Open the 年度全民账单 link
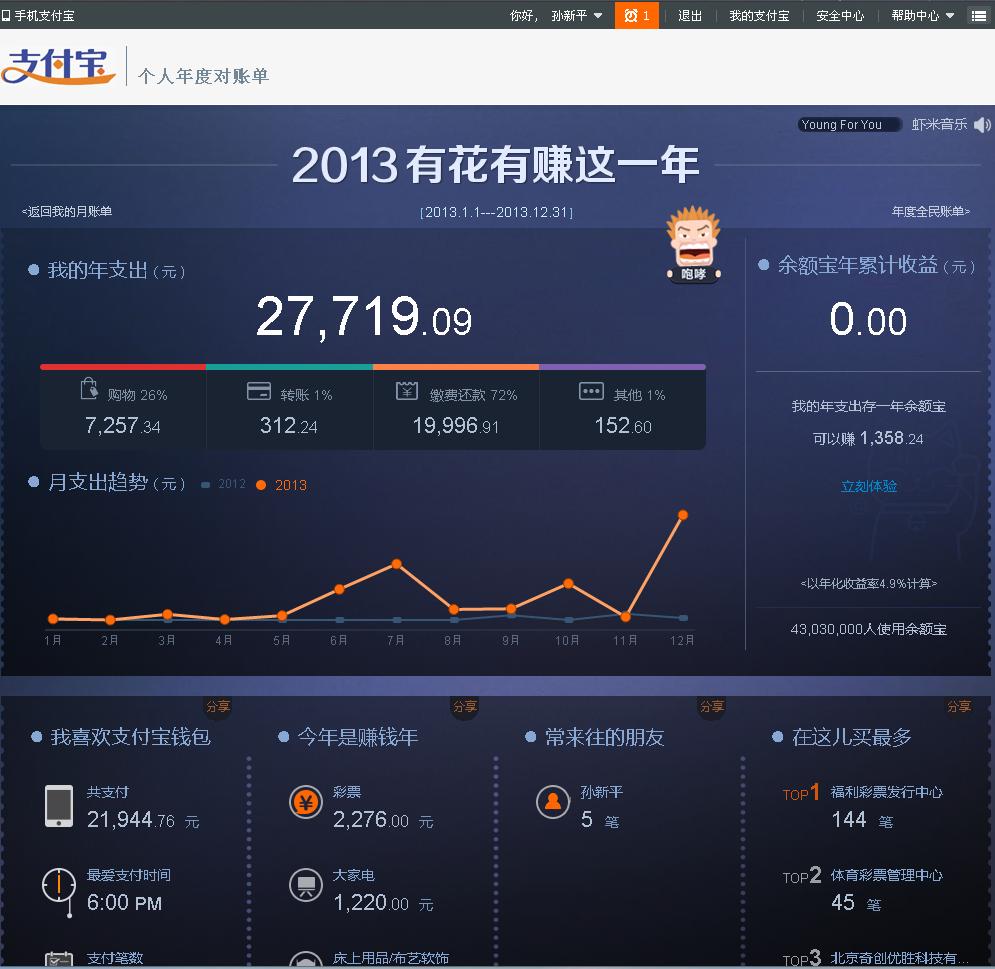Image resolution: width=995 pixels, height=969 pixels. pyautogui.click(x=930, y=211)
